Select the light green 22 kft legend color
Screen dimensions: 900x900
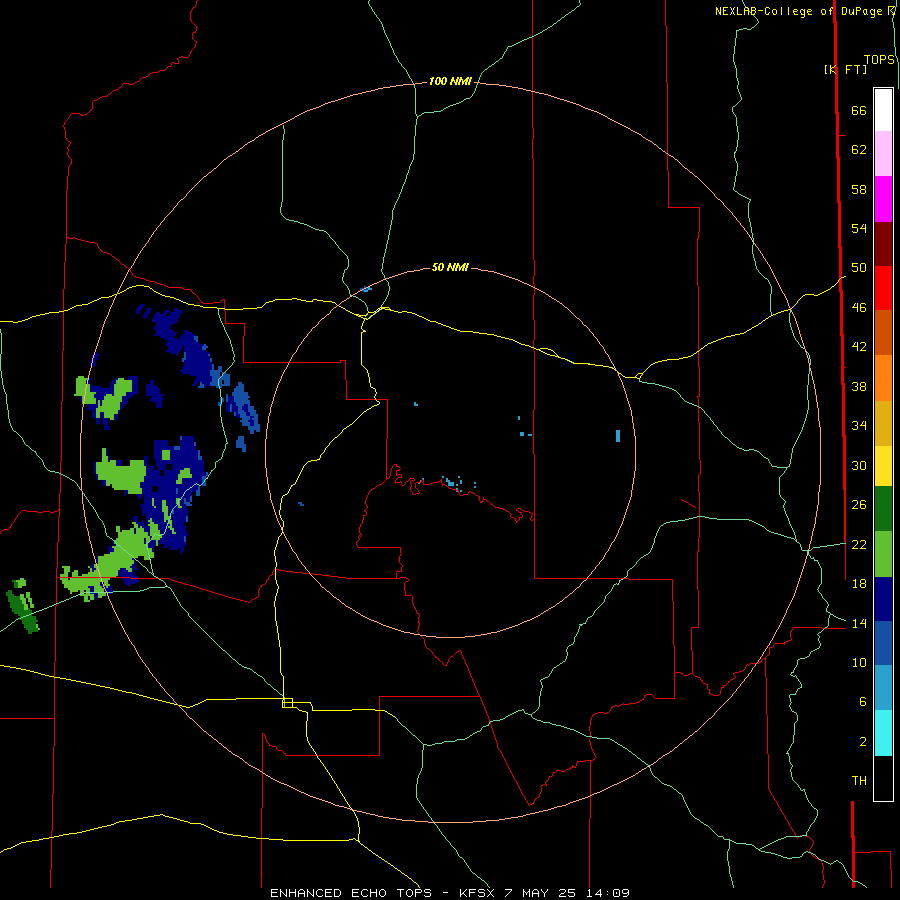tap(883, 554)
